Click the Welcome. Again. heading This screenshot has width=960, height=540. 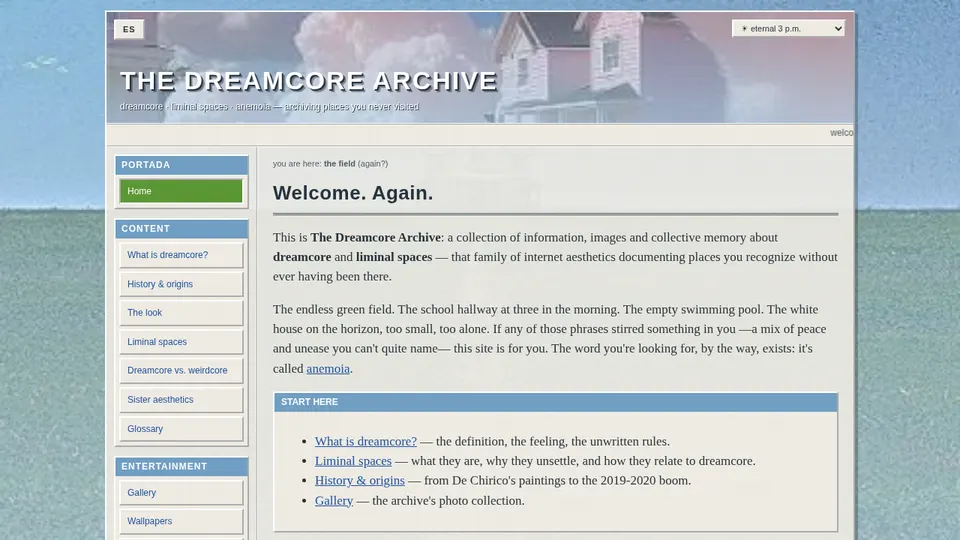tap(353, 193)
